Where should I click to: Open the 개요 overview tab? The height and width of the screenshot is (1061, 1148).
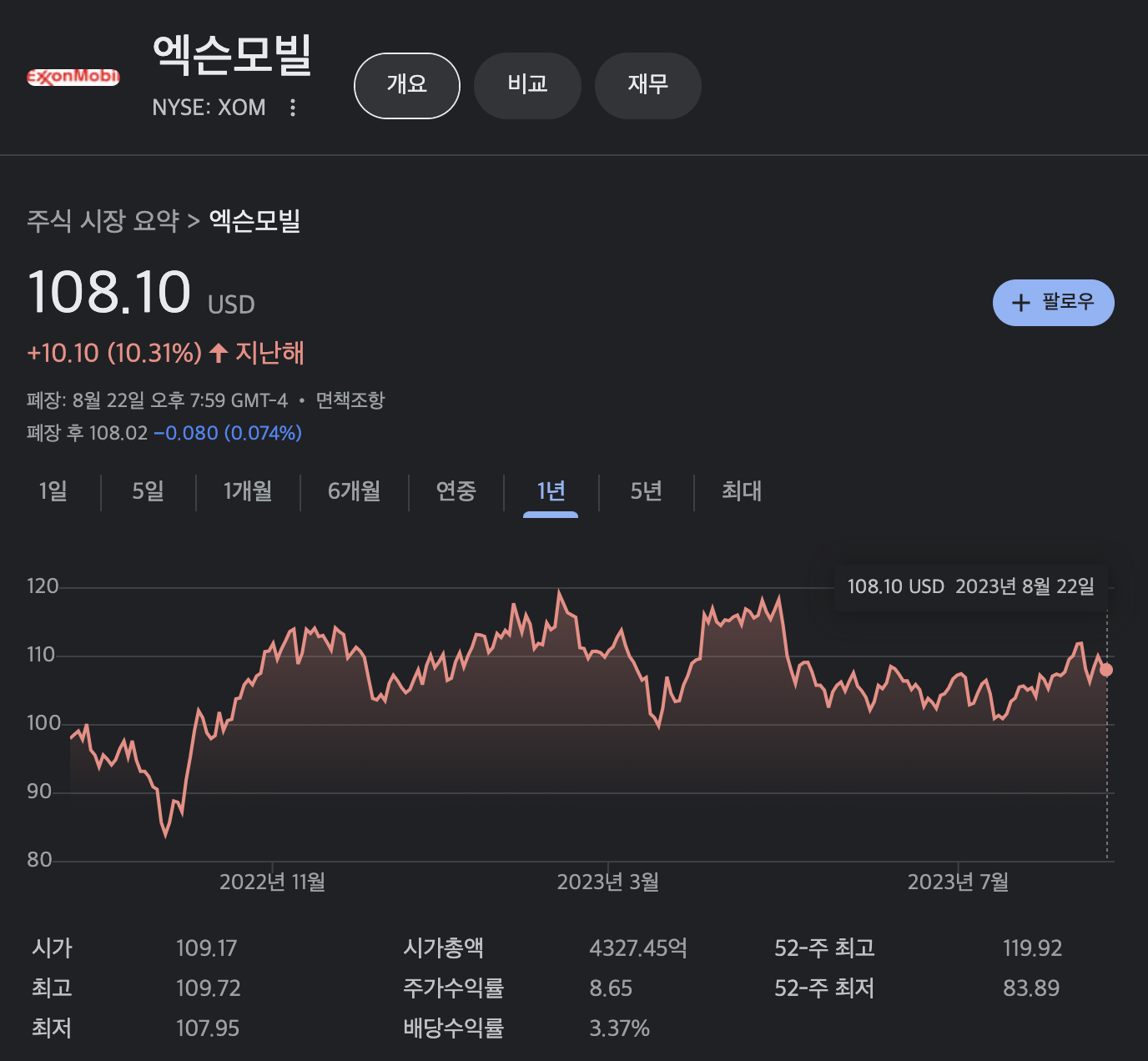coord(407,85)
